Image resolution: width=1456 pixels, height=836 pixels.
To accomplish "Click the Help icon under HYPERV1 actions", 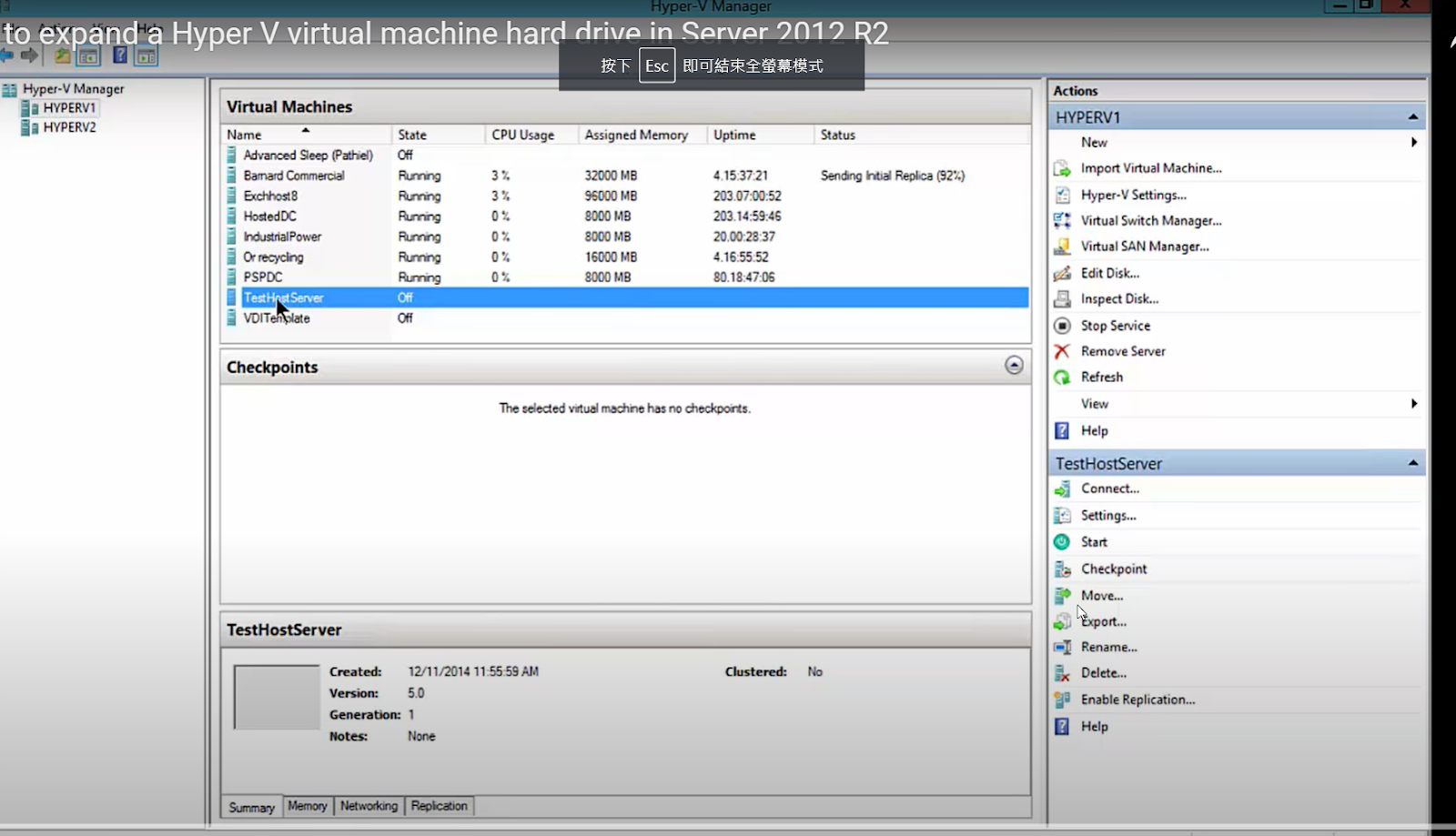I will [1062, 430].
